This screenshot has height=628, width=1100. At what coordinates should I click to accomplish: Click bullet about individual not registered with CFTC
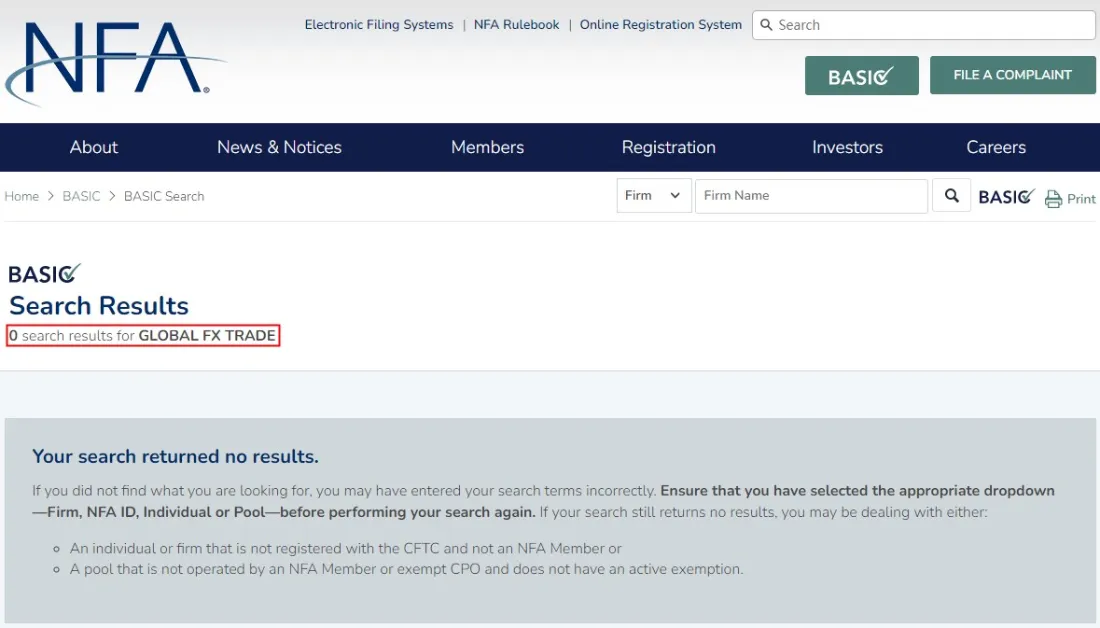345,549
